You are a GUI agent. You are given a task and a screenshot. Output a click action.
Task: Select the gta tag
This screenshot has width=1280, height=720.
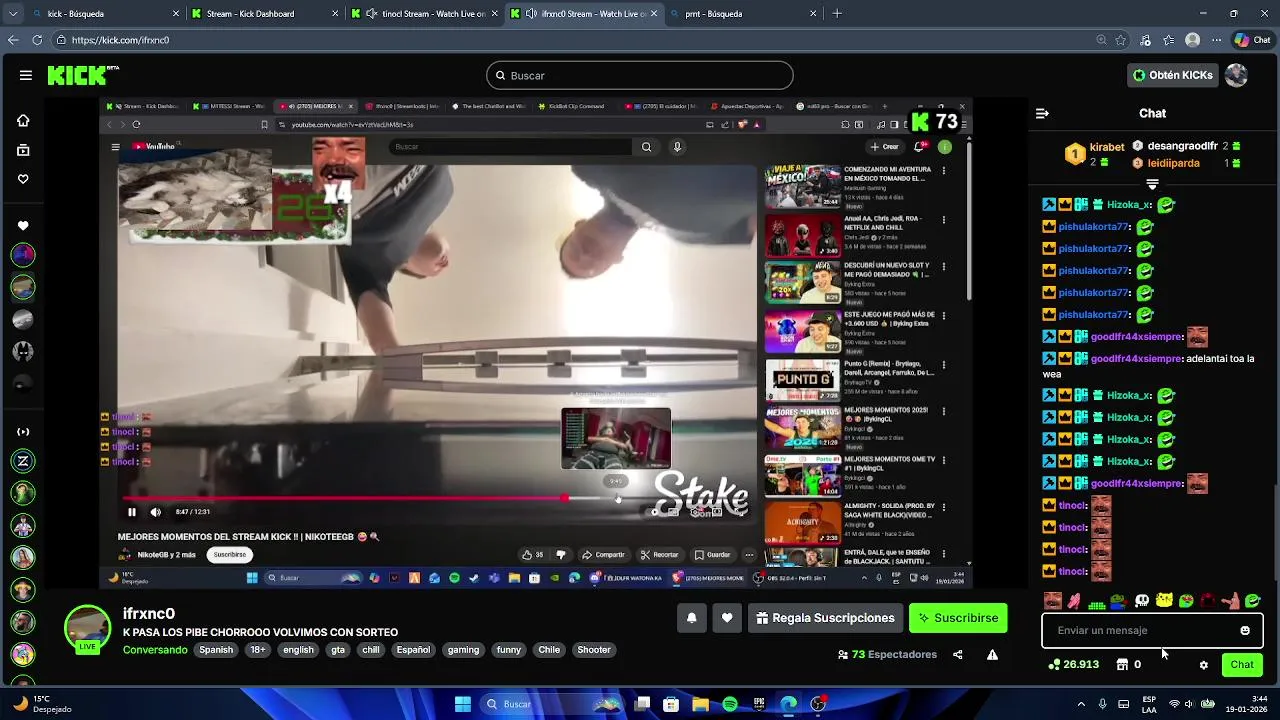click(x=338, y=650)
